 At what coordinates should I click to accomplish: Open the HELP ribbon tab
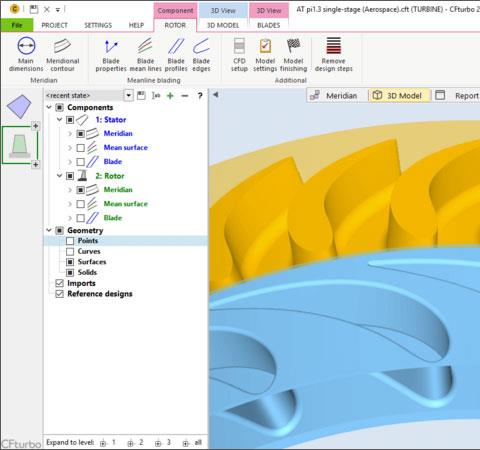tap(136, 25)
